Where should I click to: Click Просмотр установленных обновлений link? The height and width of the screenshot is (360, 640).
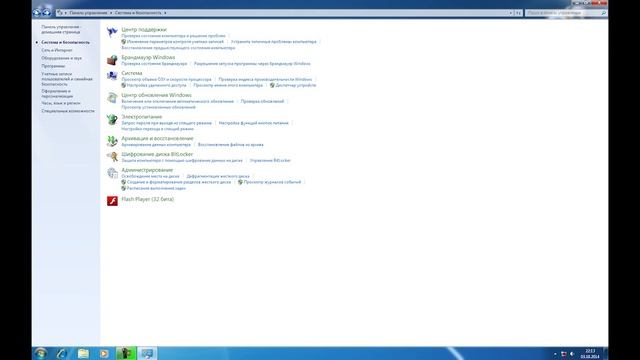click(x=158, y=107)
